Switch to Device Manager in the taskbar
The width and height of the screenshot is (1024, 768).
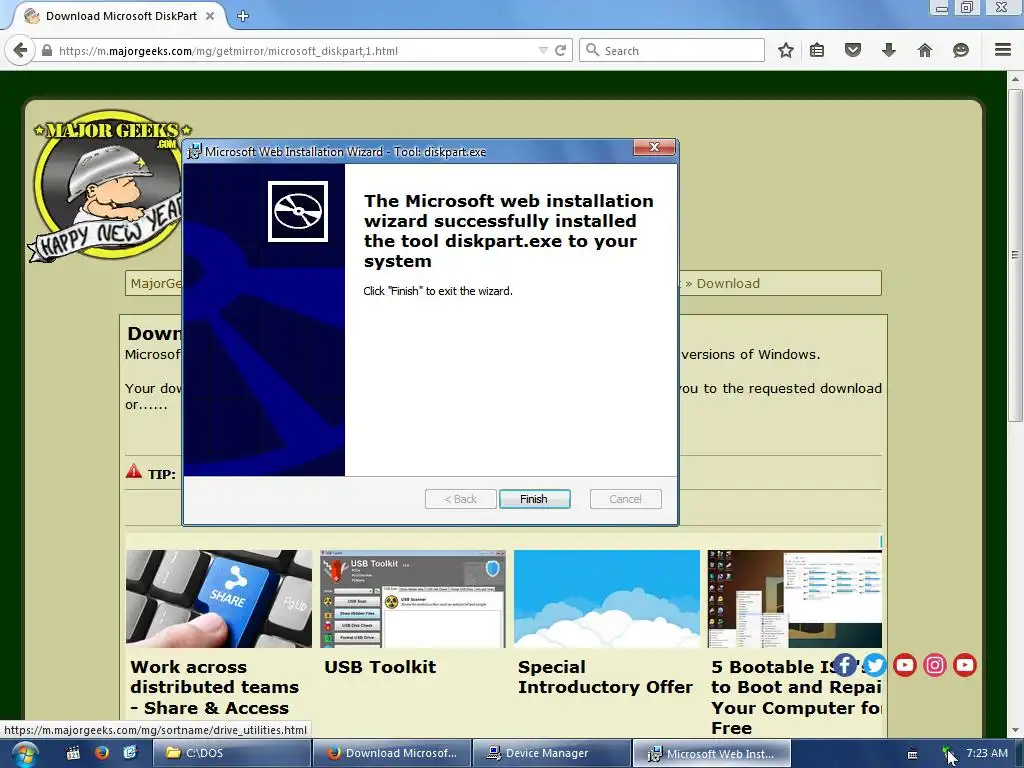point(552,753)
